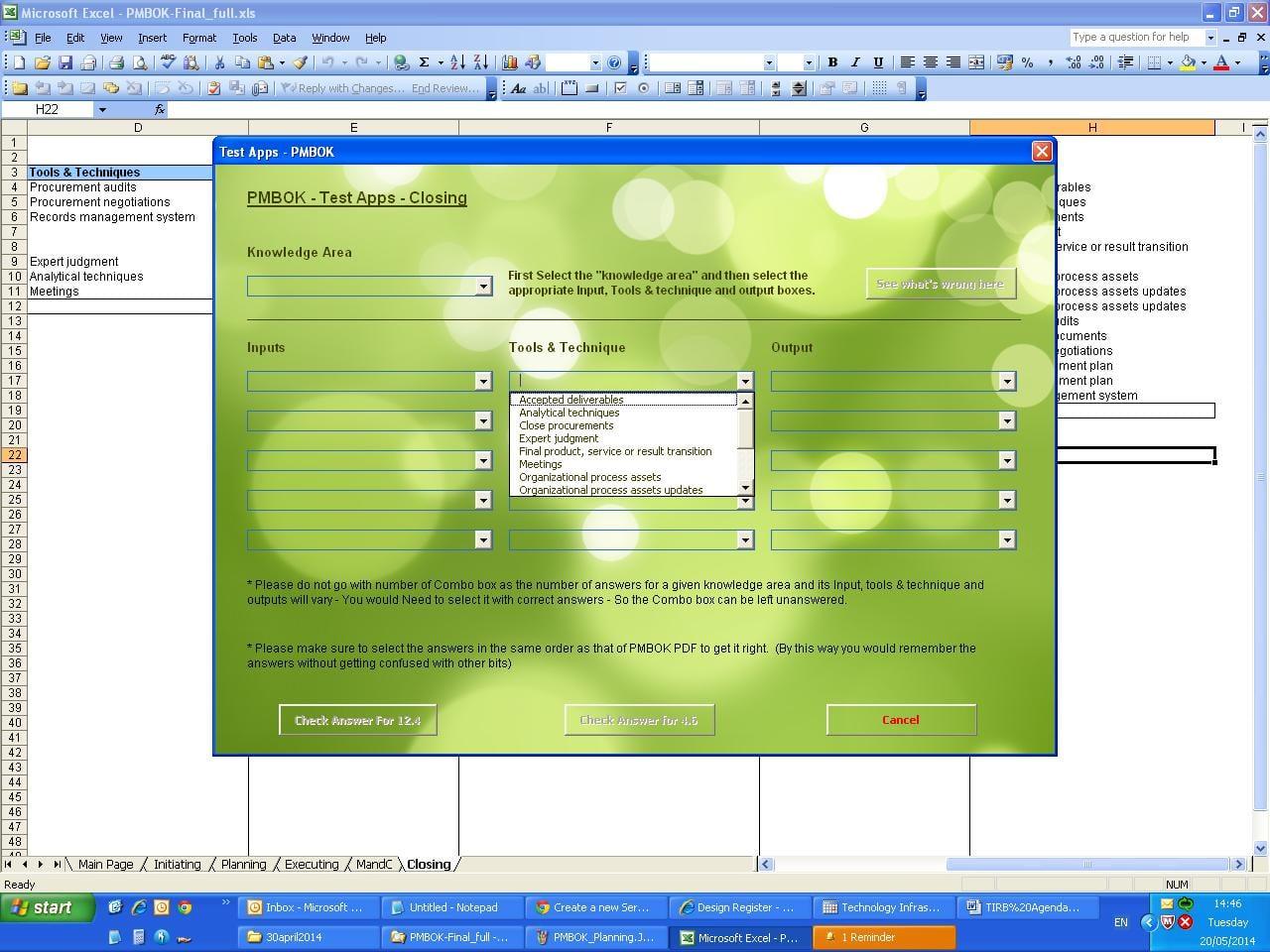Click the Insert Hyperlink icon
1270x952 pixels.
point(400,61)
